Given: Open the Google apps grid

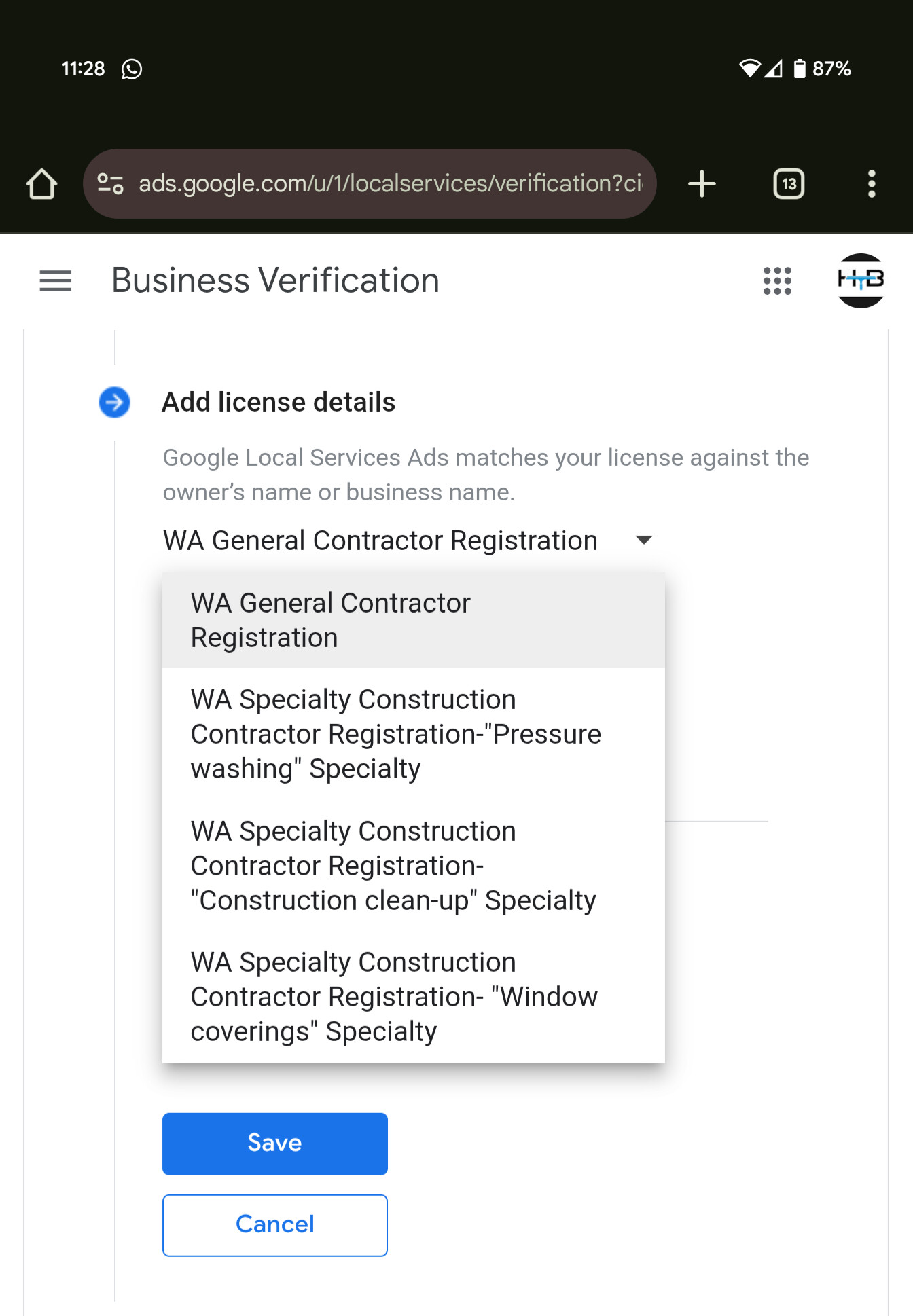Looking at the screenshot, I should [x=777, y=280].
